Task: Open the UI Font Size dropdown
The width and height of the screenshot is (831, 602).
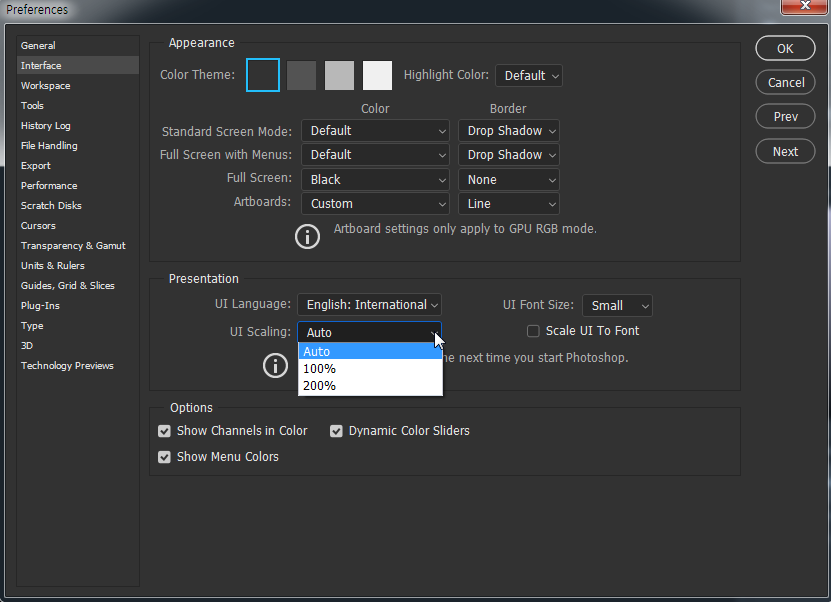Action: point(617,306)
